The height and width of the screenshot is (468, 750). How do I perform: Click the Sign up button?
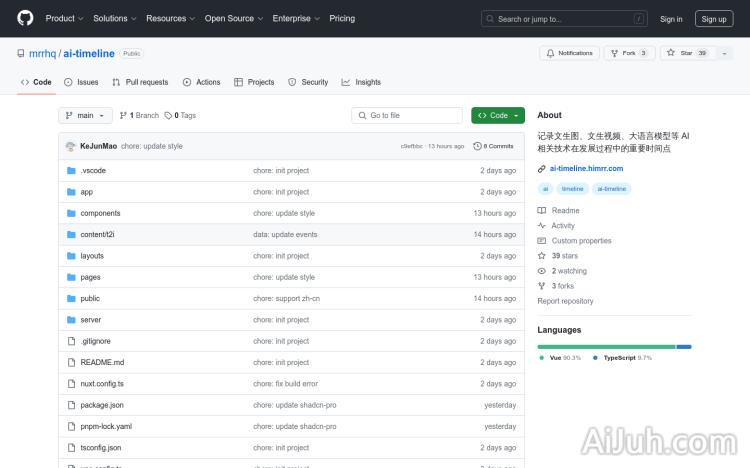click(714, 18)
